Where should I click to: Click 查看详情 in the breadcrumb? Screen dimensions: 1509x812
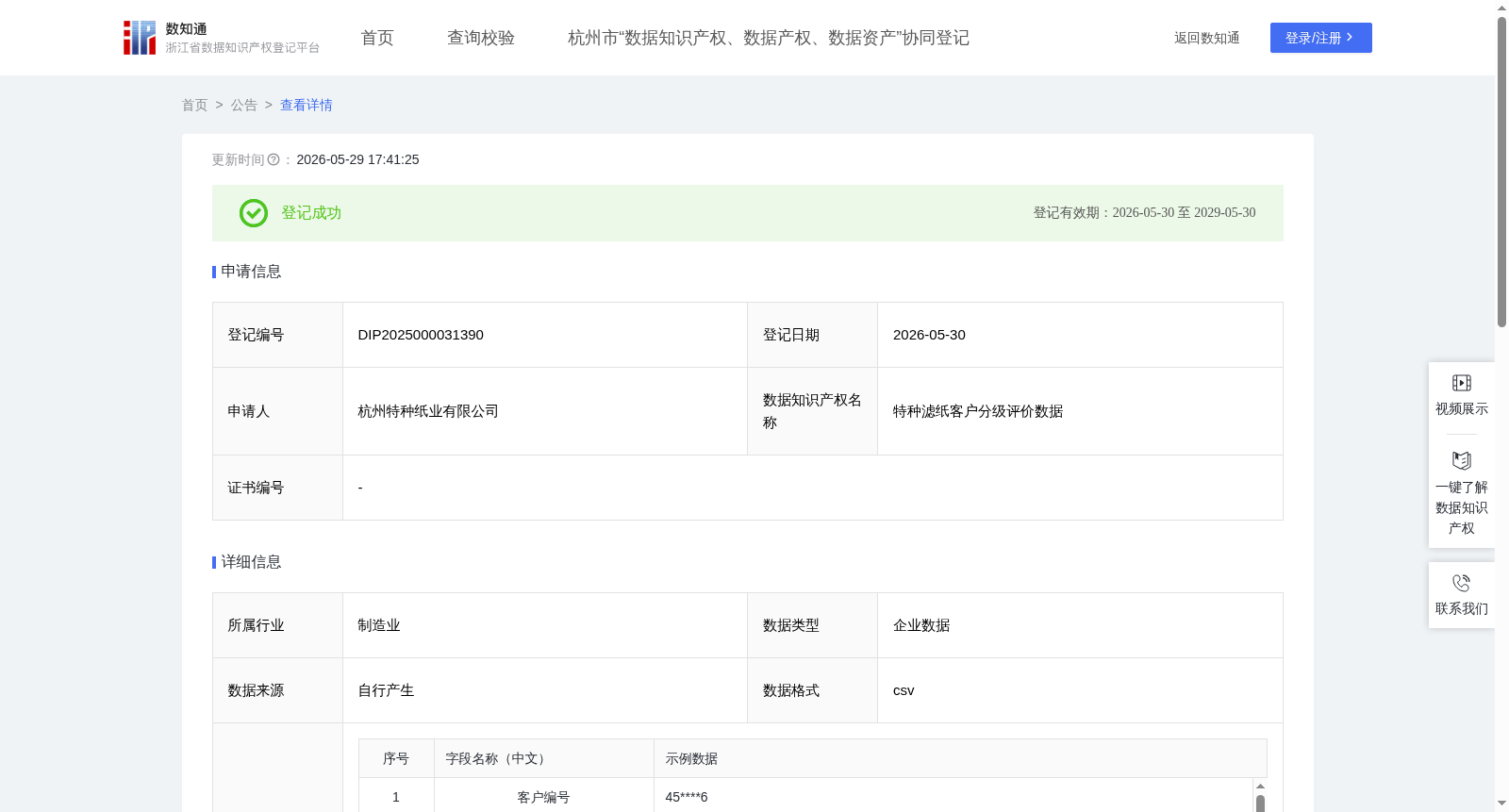(307, 106)
